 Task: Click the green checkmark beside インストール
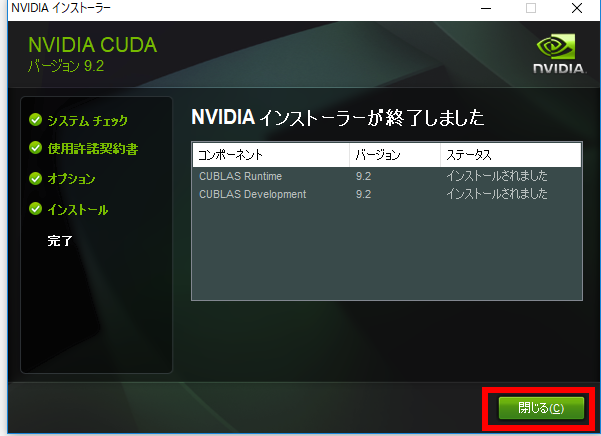tap(36, 210)
